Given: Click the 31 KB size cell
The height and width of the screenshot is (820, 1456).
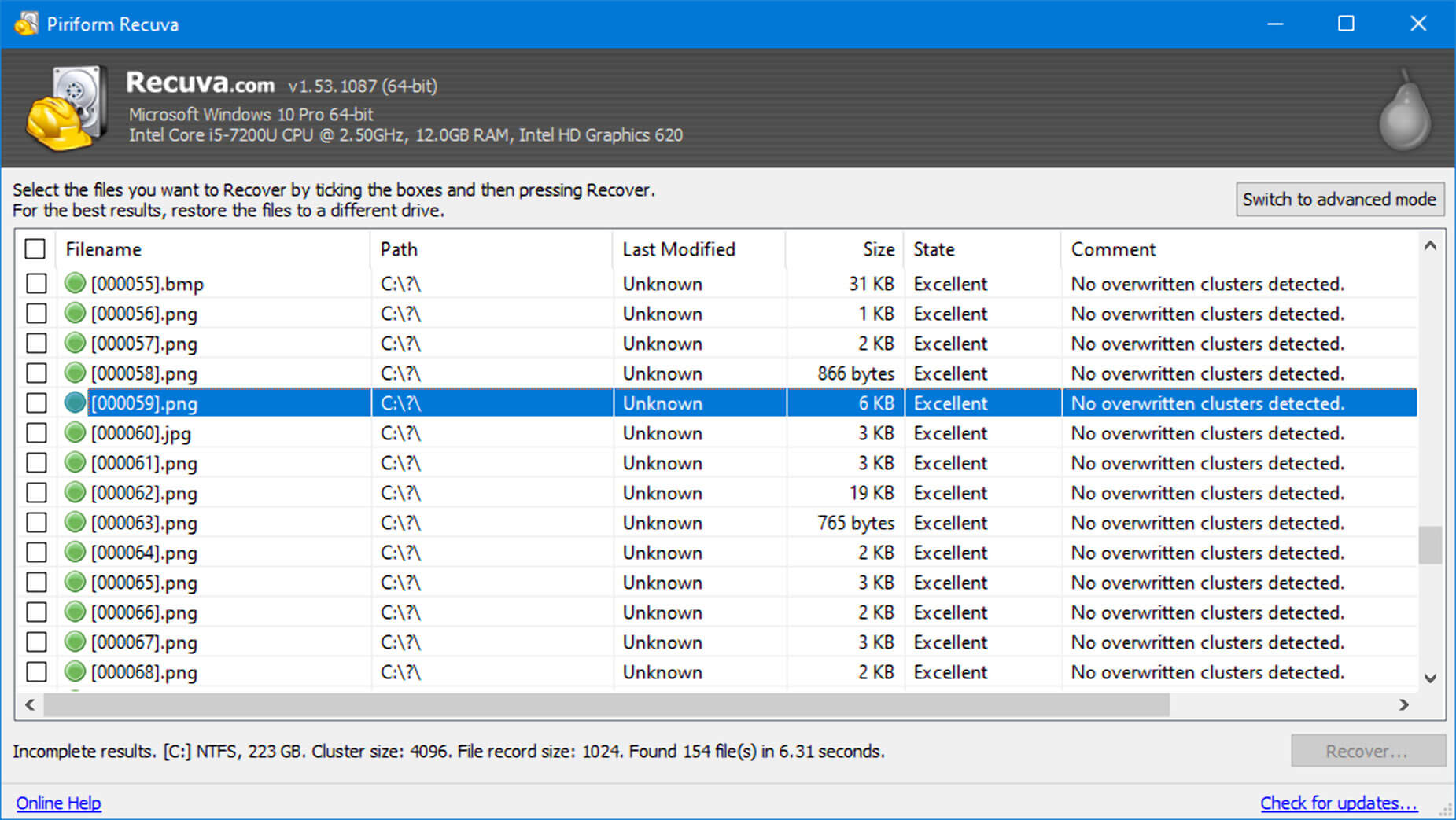Looking at the screenshot, I should [x=872, y=284].
